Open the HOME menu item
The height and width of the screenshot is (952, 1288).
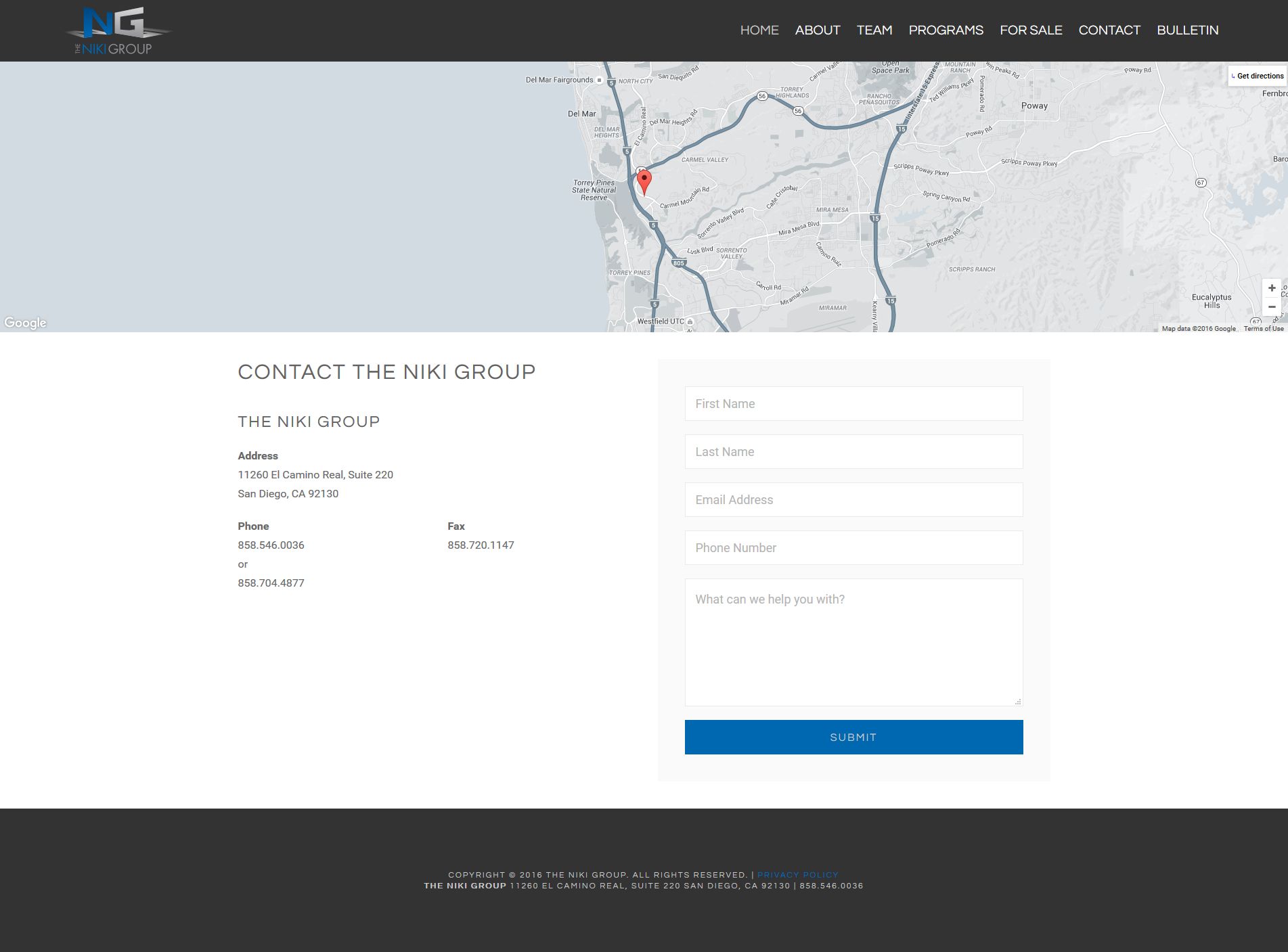(759, 30)
